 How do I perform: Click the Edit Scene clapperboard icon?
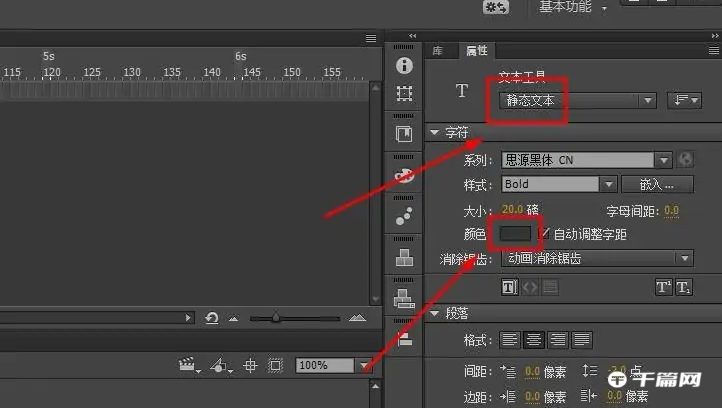tap(187, 366)
